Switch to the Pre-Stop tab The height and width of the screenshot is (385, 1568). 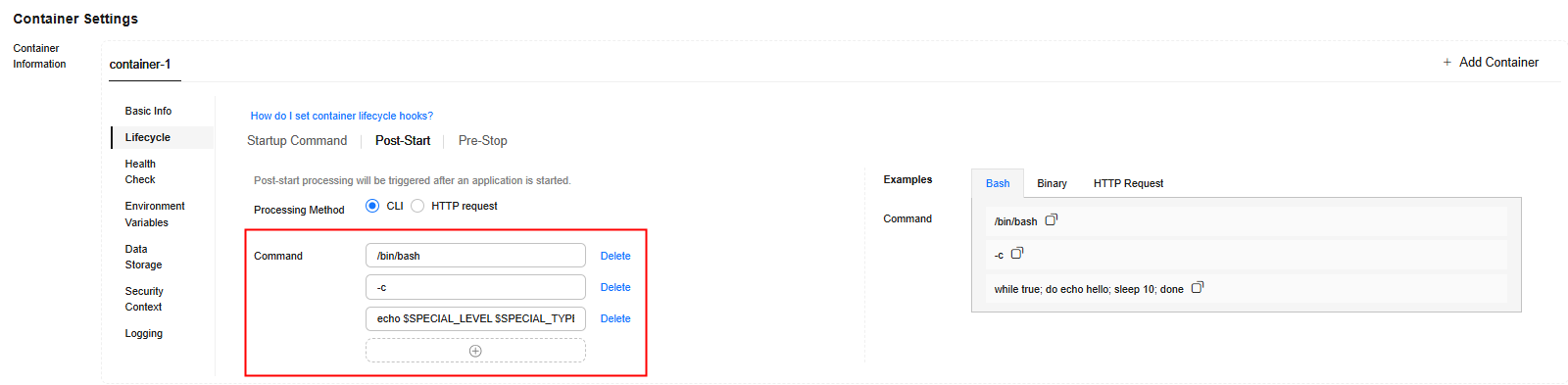[483, 141]
